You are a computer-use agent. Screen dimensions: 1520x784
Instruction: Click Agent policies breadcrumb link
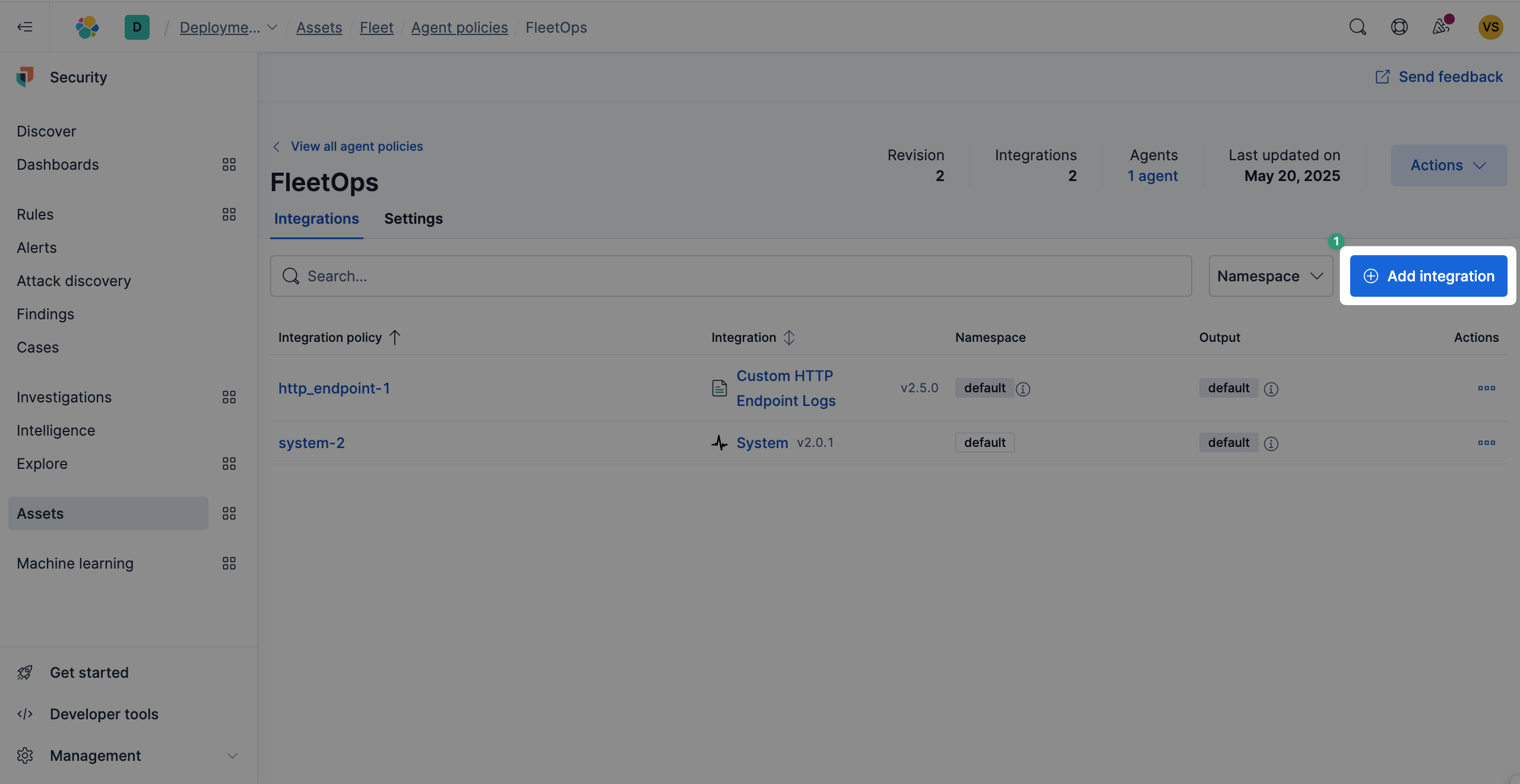[x=459, y=27]
